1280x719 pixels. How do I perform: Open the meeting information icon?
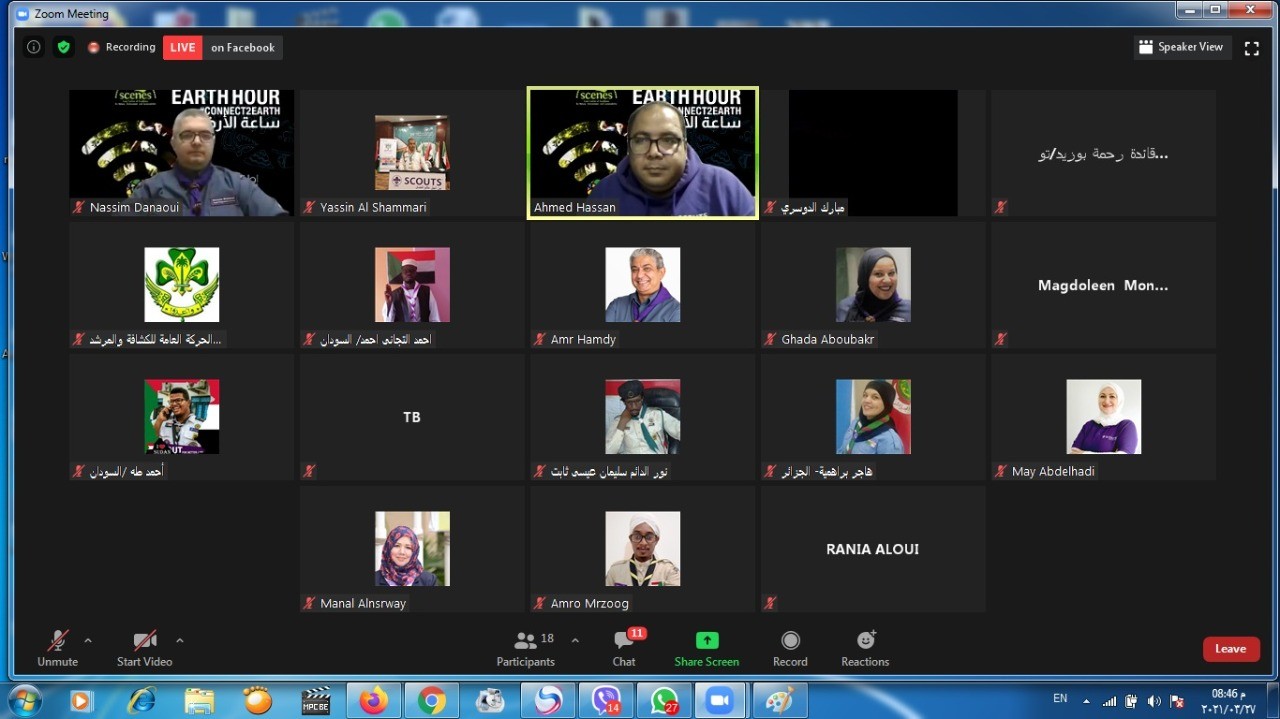(x=33, y=47)
